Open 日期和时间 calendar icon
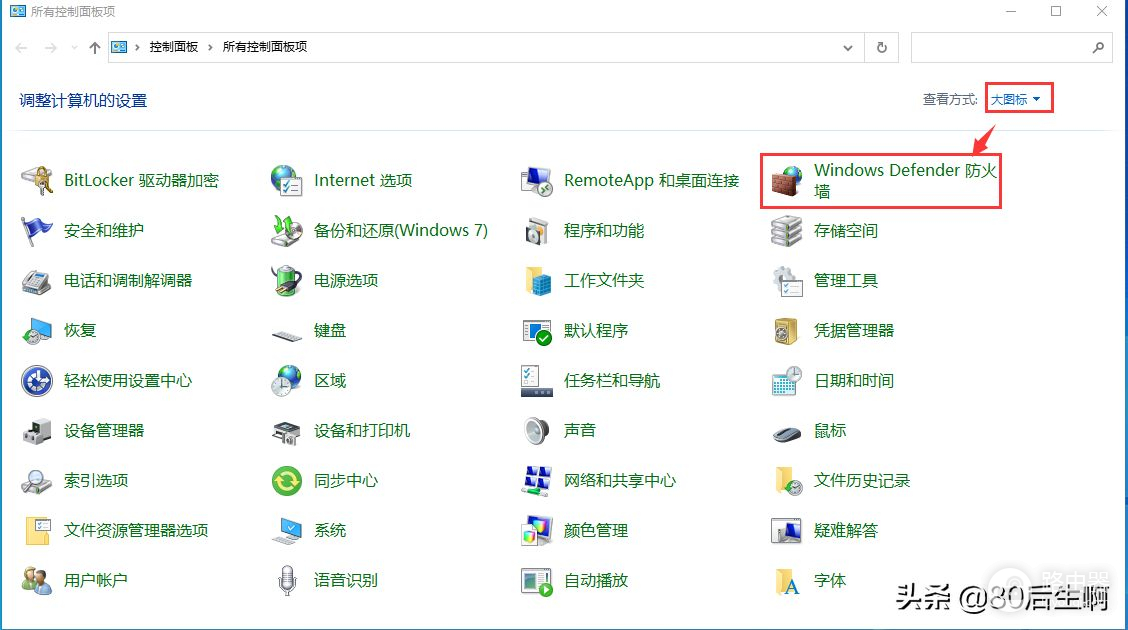 click(x=786, y=380)
